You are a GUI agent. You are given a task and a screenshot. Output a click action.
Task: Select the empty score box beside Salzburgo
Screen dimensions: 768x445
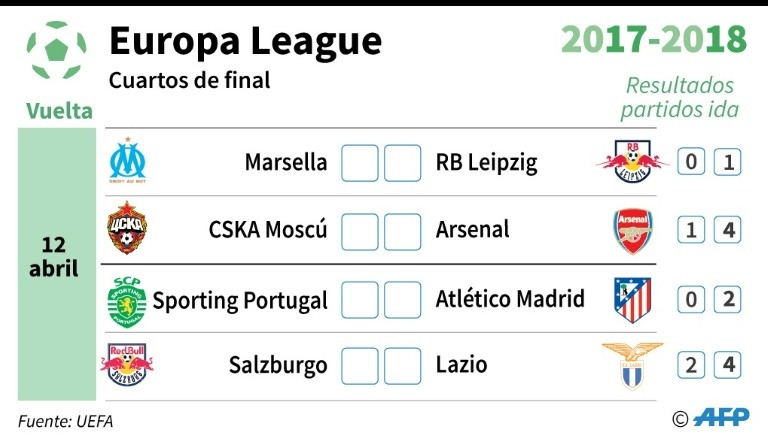[360, 366]
